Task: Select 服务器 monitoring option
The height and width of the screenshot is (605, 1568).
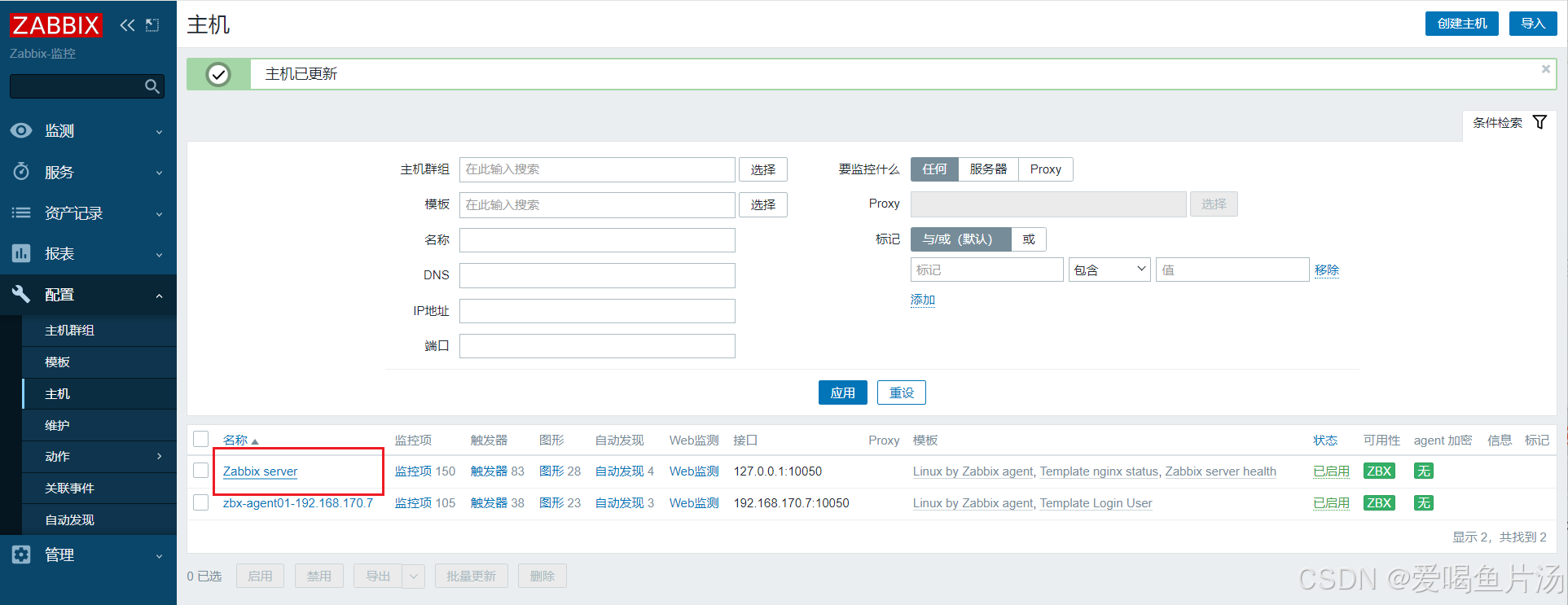Action: pyautogui.click(x=988, y=169)
